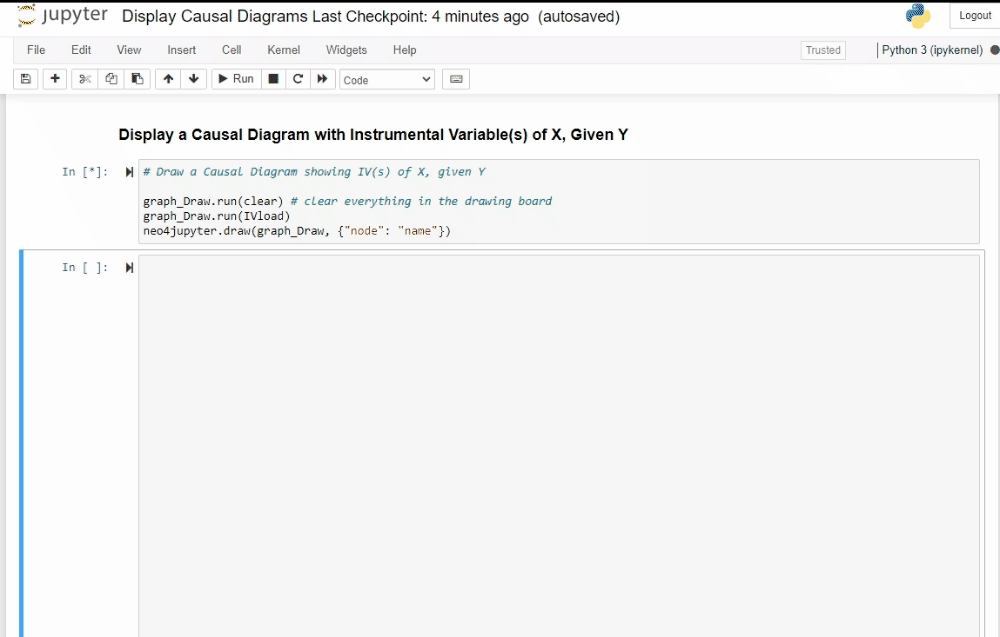Click the Trusted notebook indicator
The image size is (1000, 637).
pos(823,50)
